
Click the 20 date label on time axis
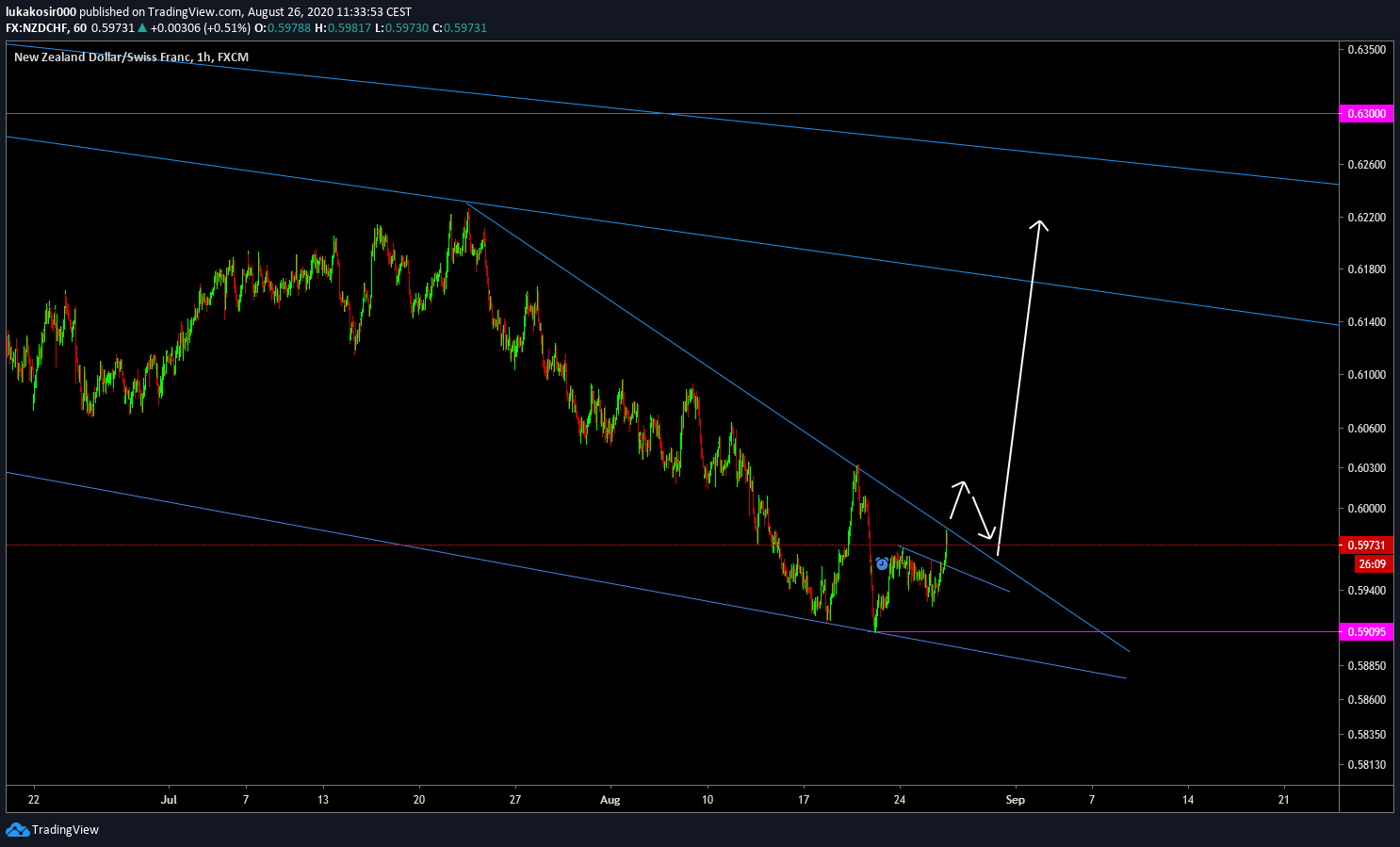(x=419, y=800)
